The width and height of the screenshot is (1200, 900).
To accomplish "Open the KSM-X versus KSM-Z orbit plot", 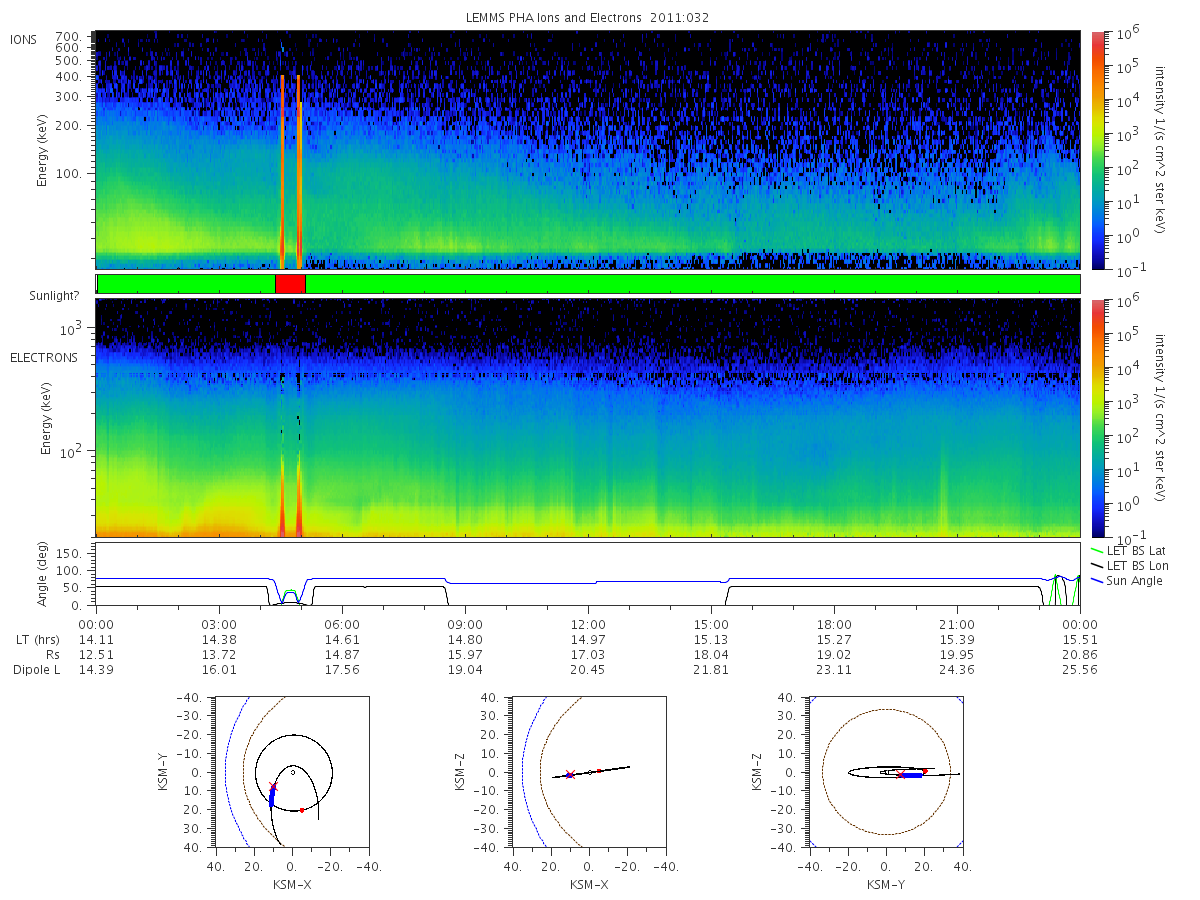I will [x=588, y=772].
